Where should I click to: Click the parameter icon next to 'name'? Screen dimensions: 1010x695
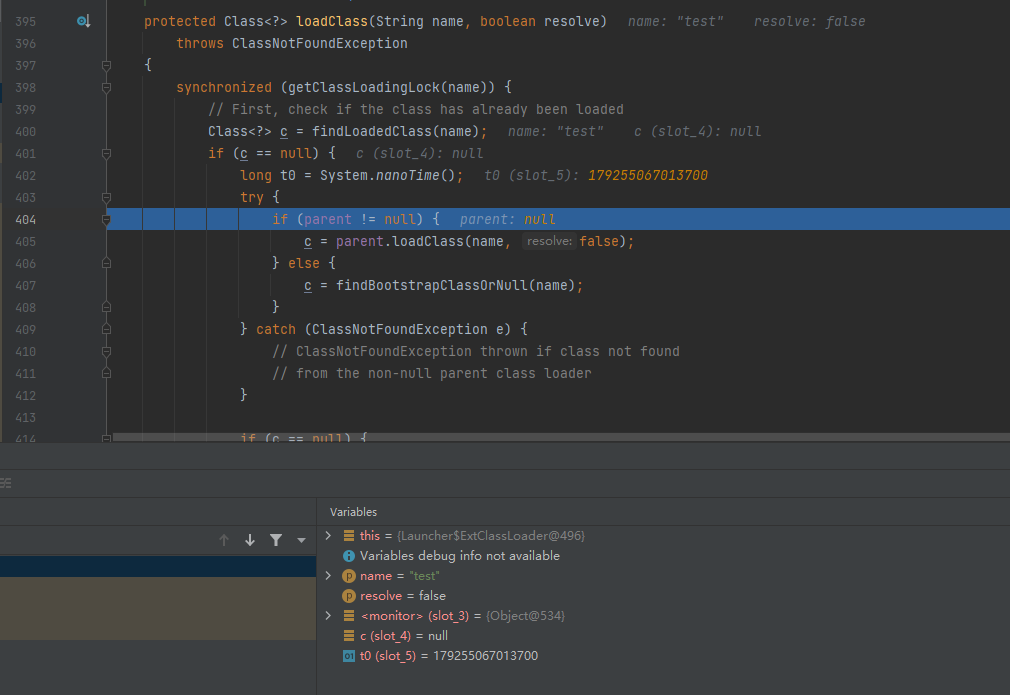[348, 576]
